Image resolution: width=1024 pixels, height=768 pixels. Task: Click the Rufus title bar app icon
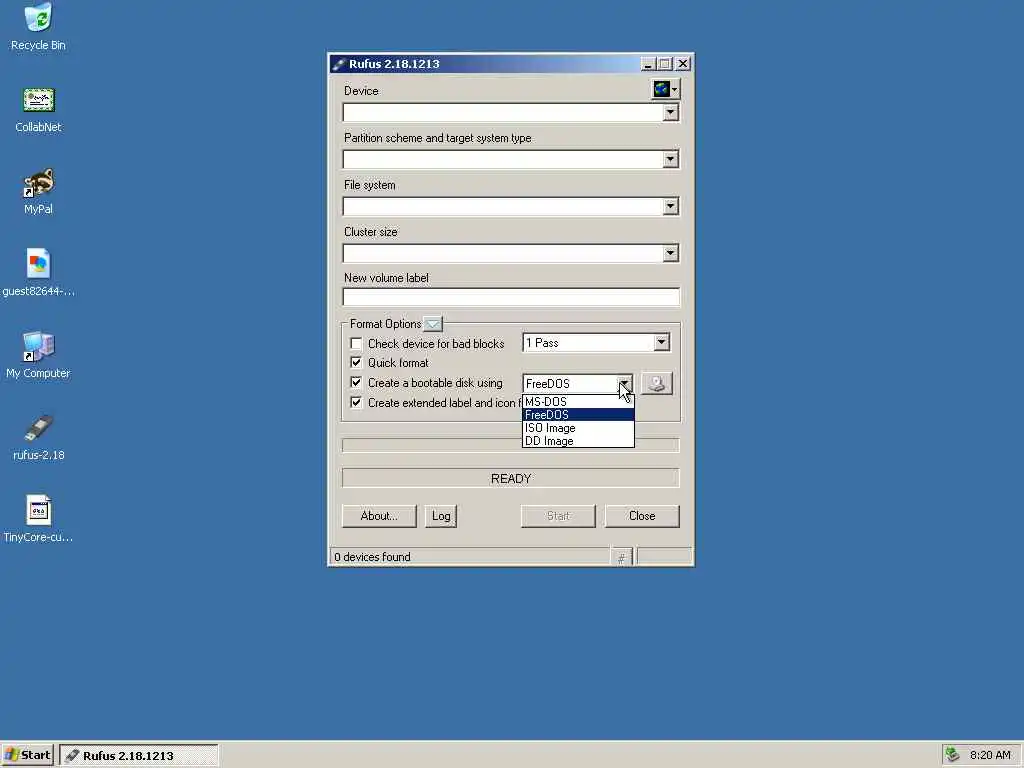(x=338, y=64)
